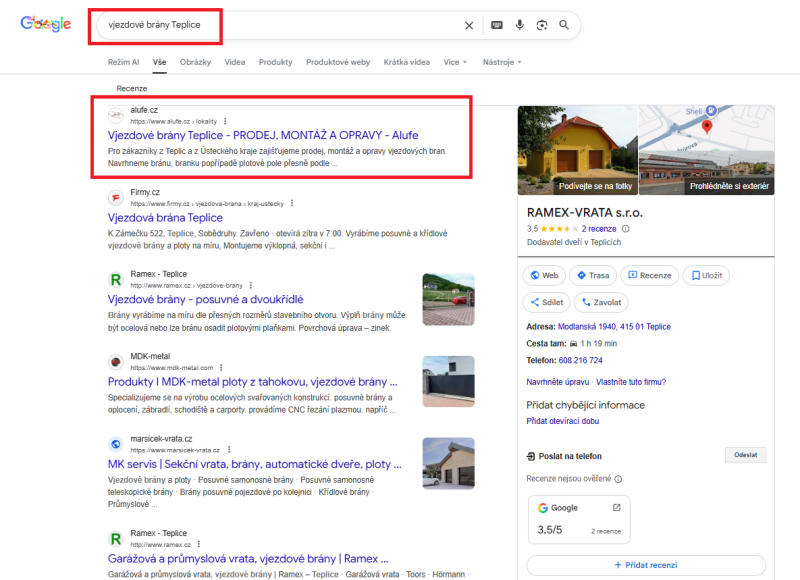The width and height of the screenshot is (800, 580).
Task: Click the phone number 608 216 724
Action: (x=582, y=360)
